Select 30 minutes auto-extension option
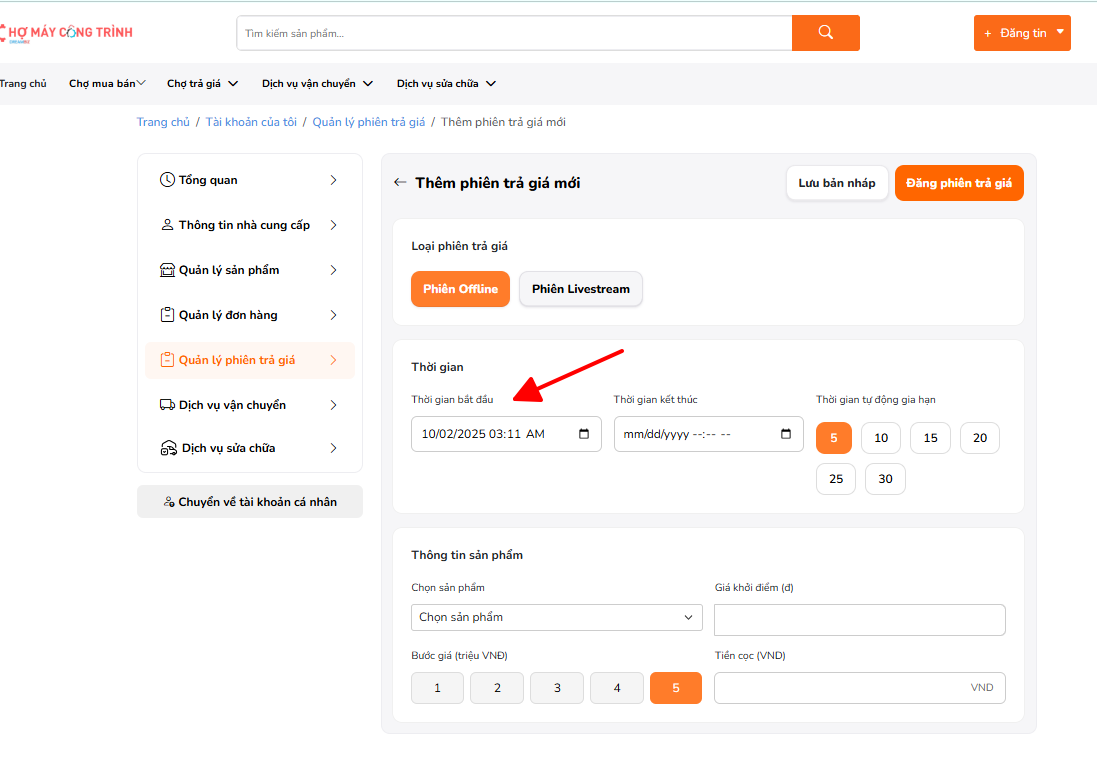Screen dimensions: 1097x758 point(885,479)
